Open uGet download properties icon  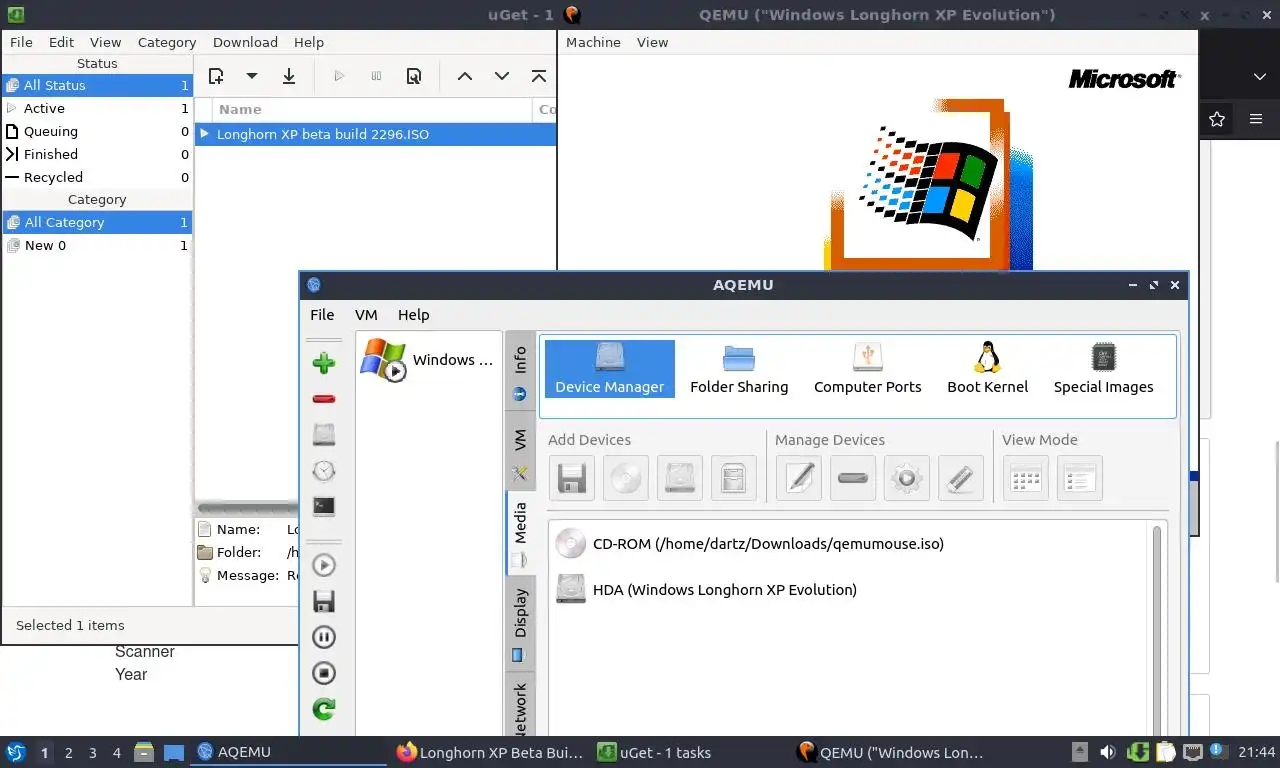(414, 76)
